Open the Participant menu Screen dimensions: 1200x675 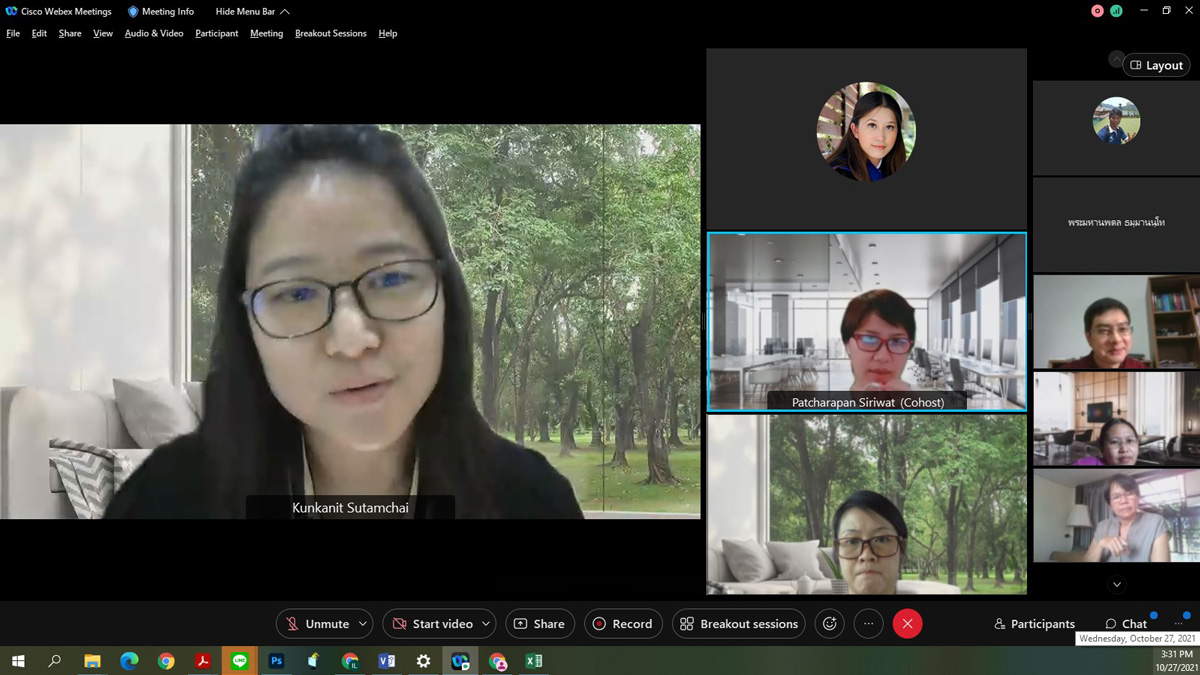(x=216, y=34)
